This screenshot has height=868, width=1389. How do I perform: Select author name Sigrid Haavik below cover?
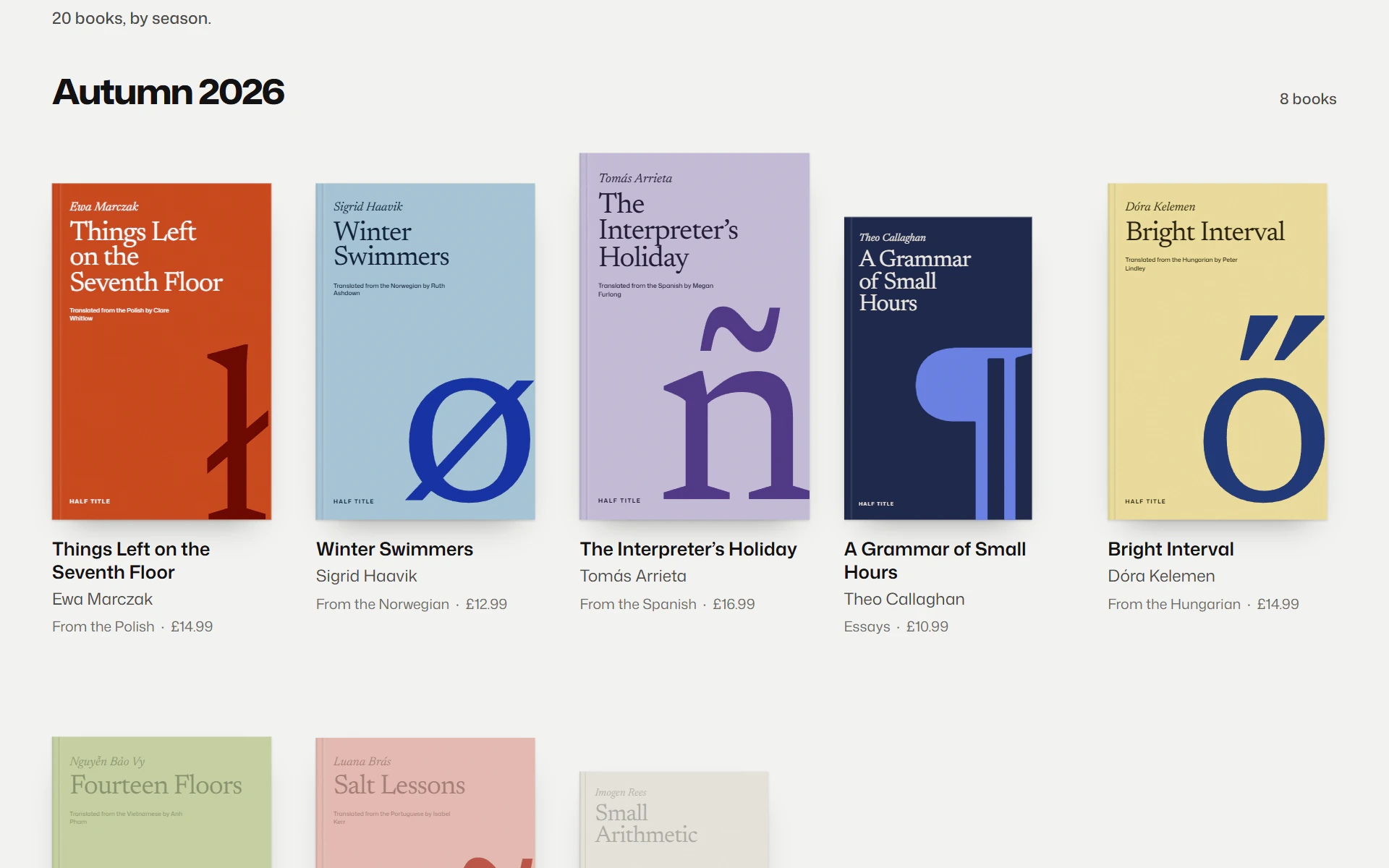[366, 576]
